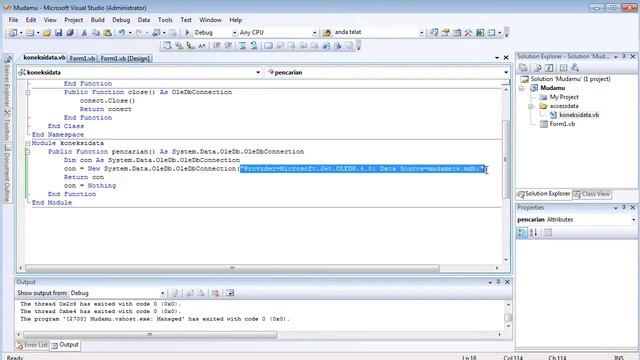Image resolution: width=640 pixels, height=360 pixels.
Task: Click the 'End Module' code line
Action: [52, 203]
